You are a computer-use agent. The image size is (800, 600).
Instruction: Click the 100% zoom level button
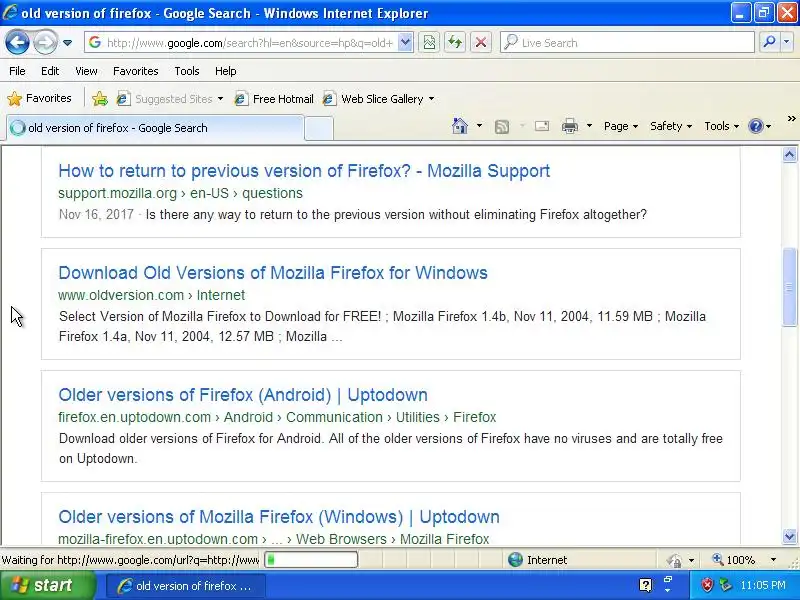point(734,560)
